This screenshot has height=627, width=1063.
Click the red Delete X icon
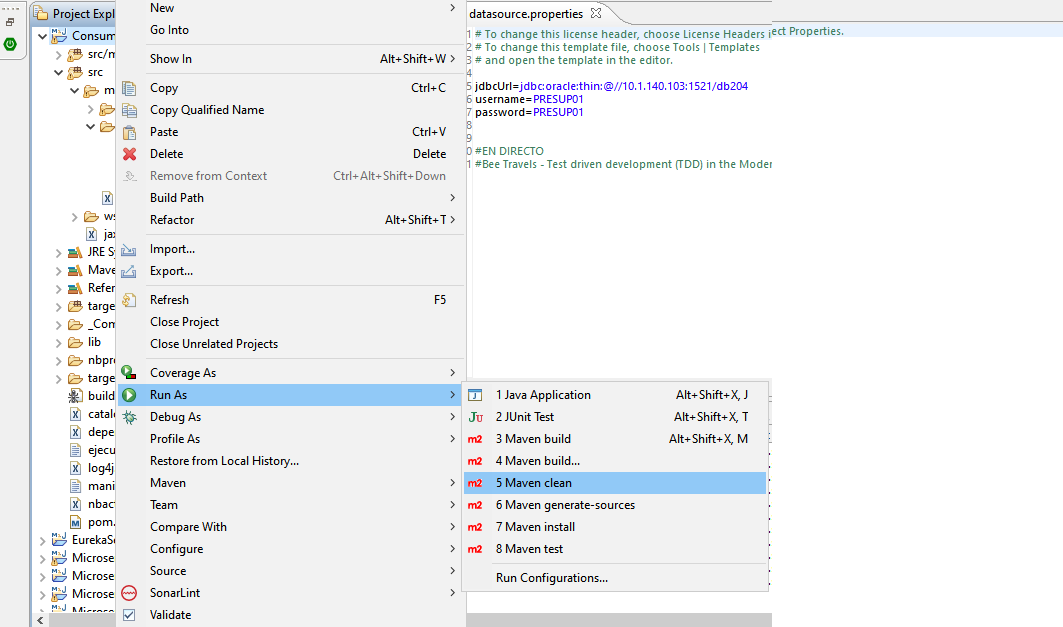129,154
